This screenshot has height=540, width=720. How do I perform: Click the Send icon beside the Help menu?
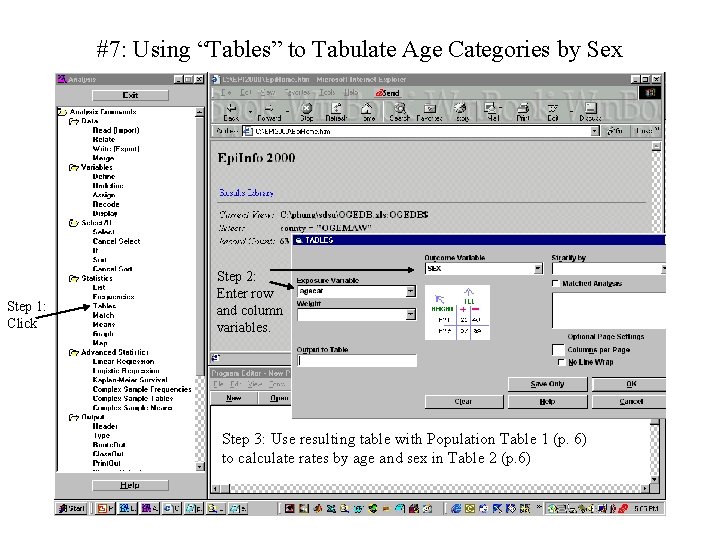point(388,93)
